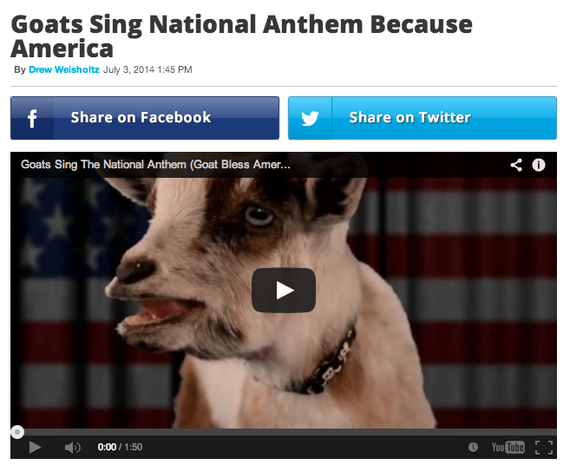570x465 pixels.
Task: Enter fullscreen mode in the video player
Action: (x=544, y=448)
